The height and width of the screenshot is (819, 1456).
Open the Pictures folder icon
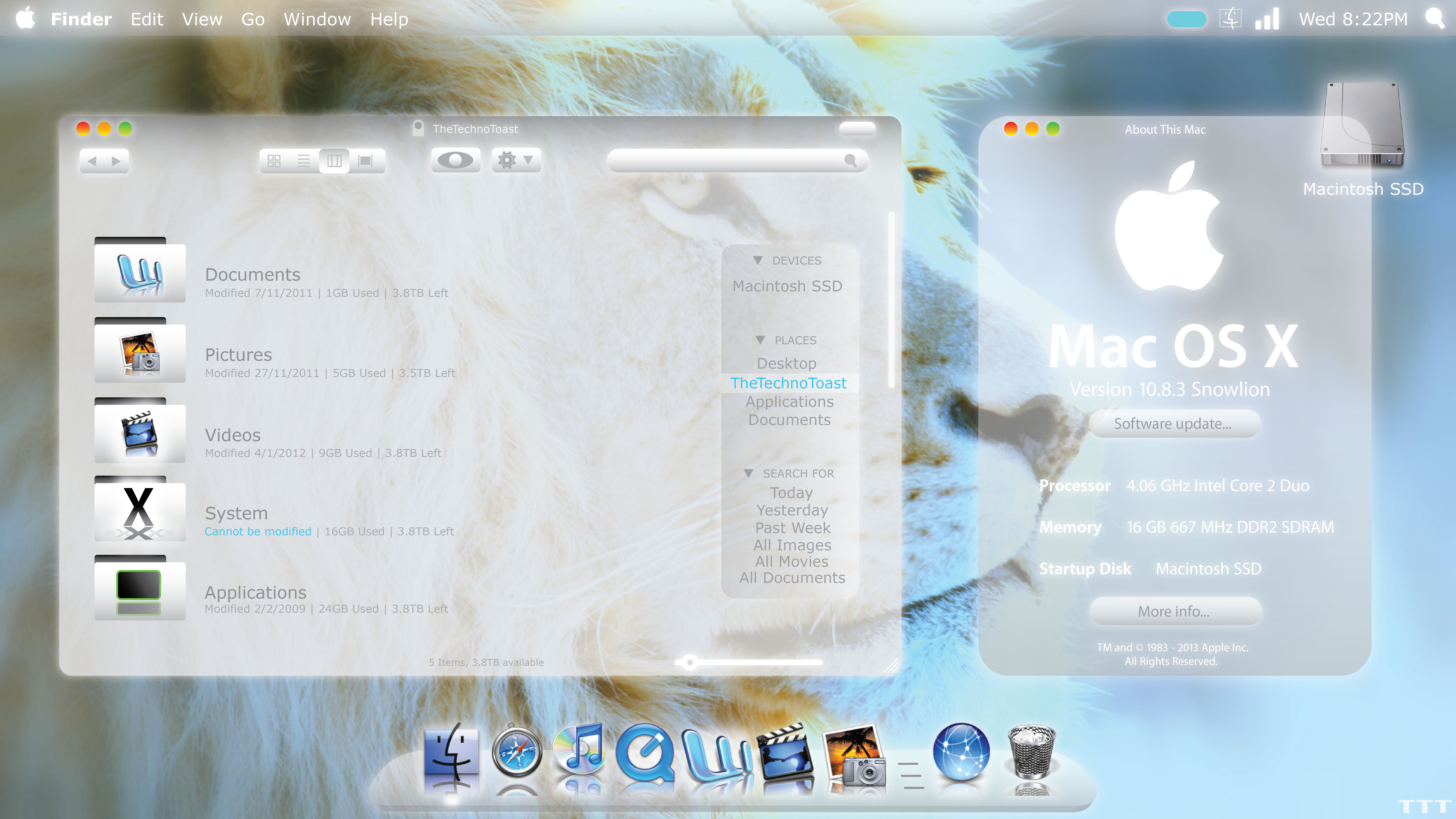[x=140, y=350]
